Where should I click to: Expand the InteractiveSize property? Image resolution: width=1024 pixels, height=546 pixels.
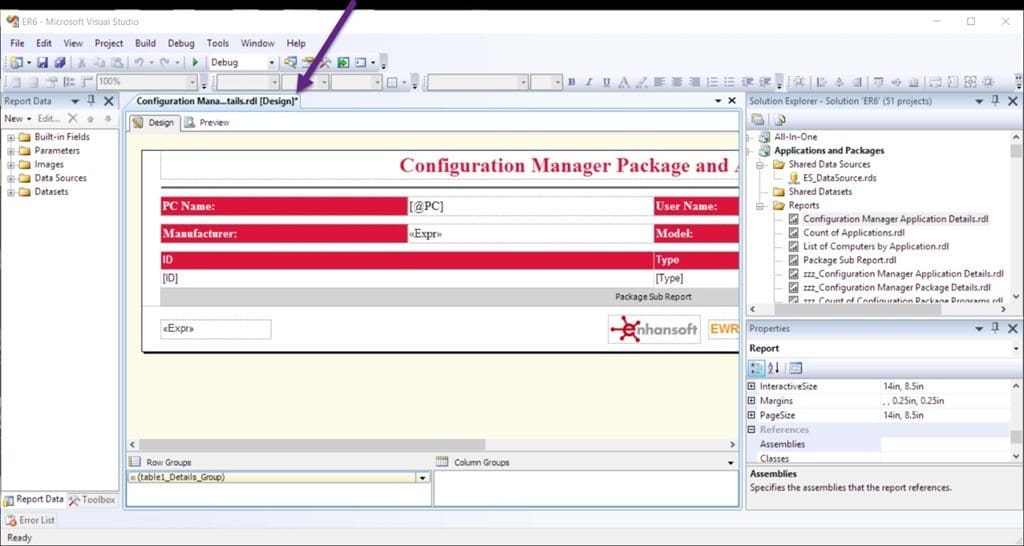751,387
